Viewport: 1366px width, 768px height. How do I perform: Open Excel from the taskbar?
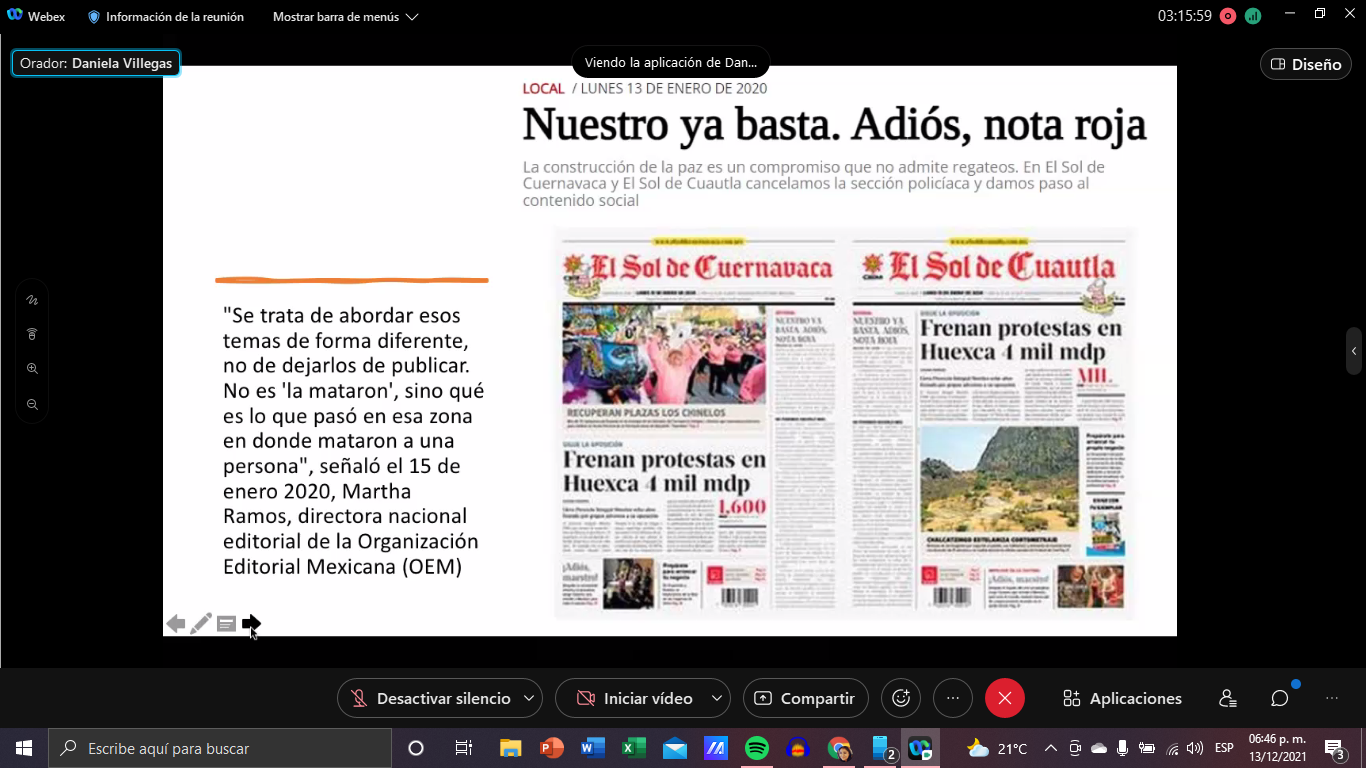click(634, 748)
